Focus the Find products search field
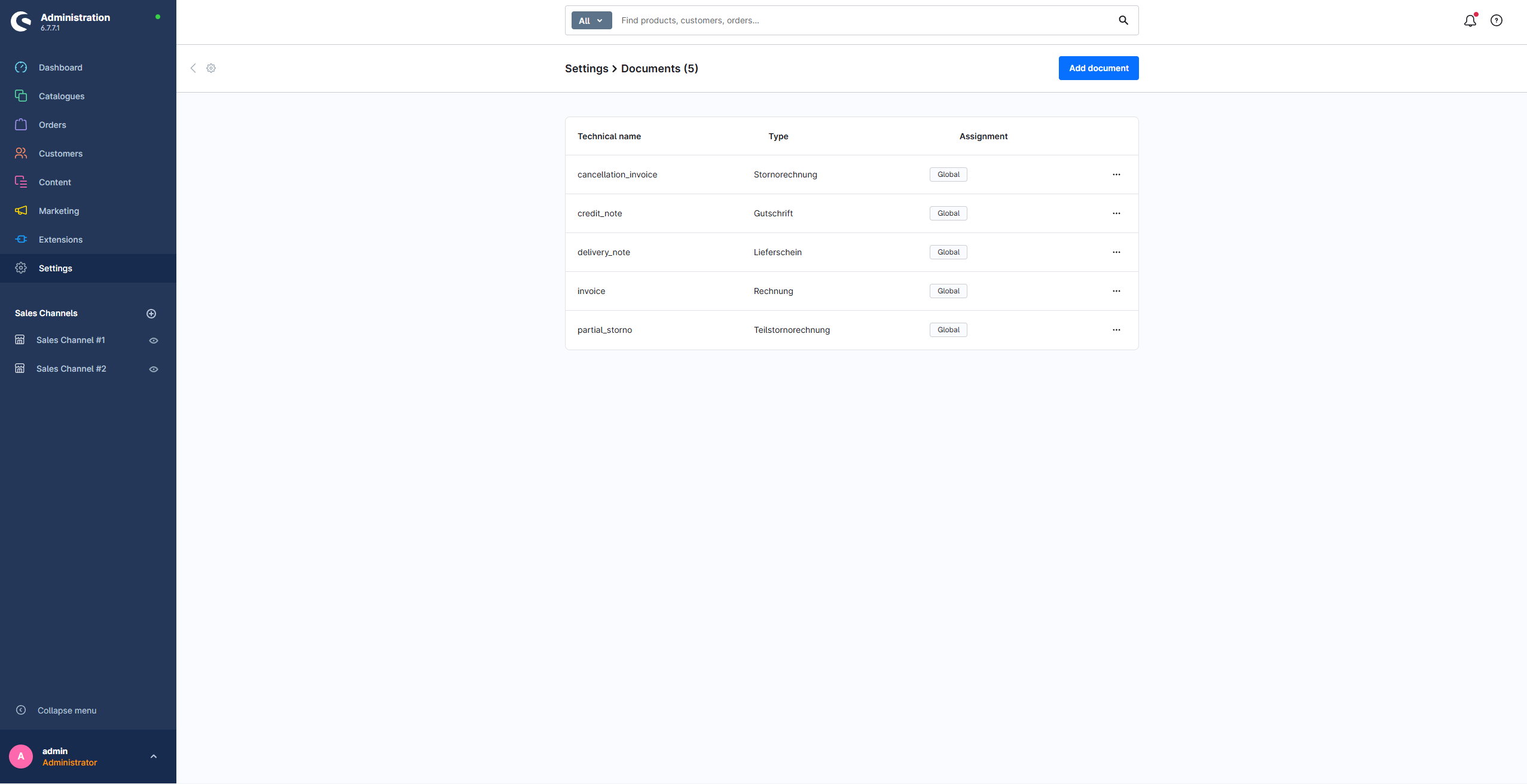1527x784 pixels. click(861, 20)
